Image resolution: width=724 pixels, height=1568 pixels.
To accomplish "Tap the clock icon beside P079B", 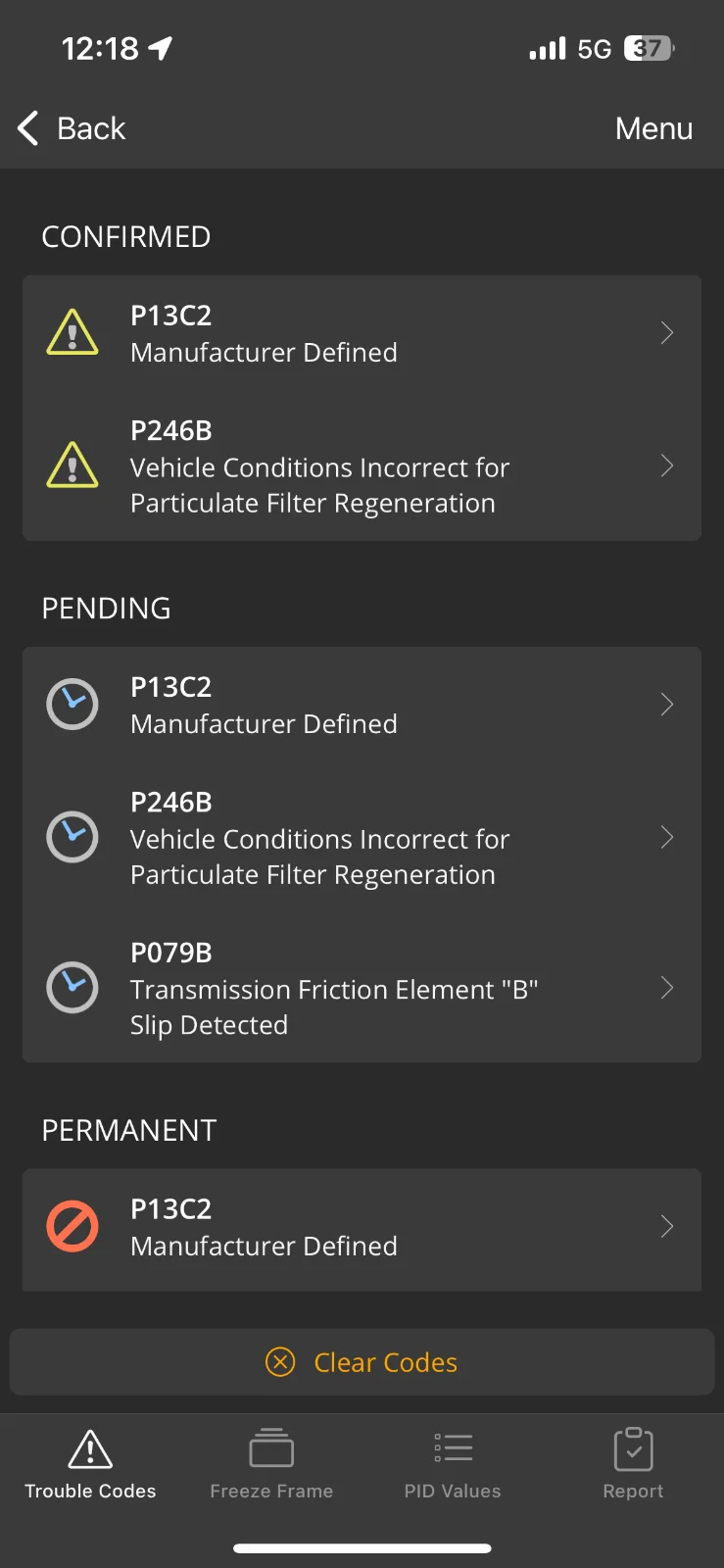I will point(72,988).
